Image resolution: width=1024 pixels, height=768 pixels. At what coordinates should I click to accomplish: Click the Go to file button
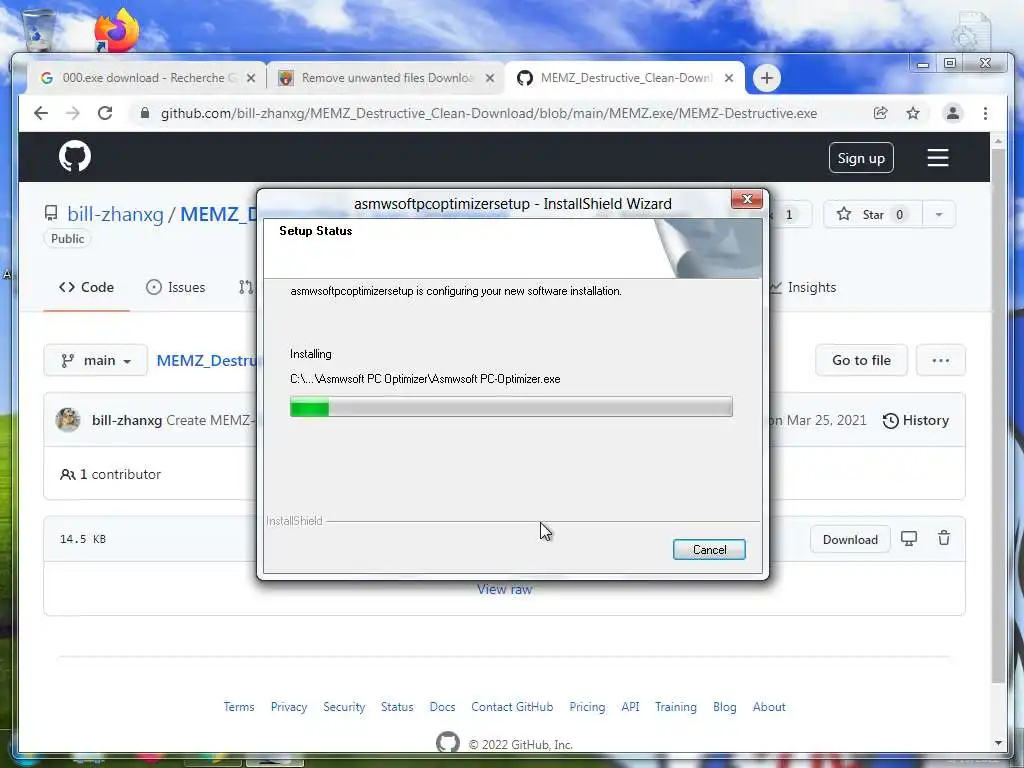coord(861,360)
